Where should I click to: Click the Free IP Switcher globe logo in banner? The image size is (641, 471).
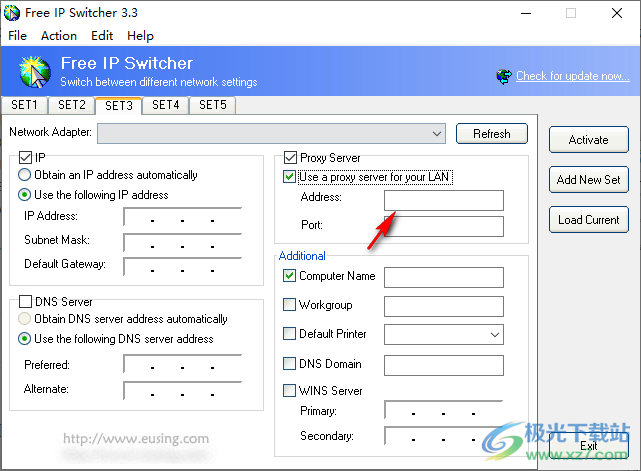35,72
